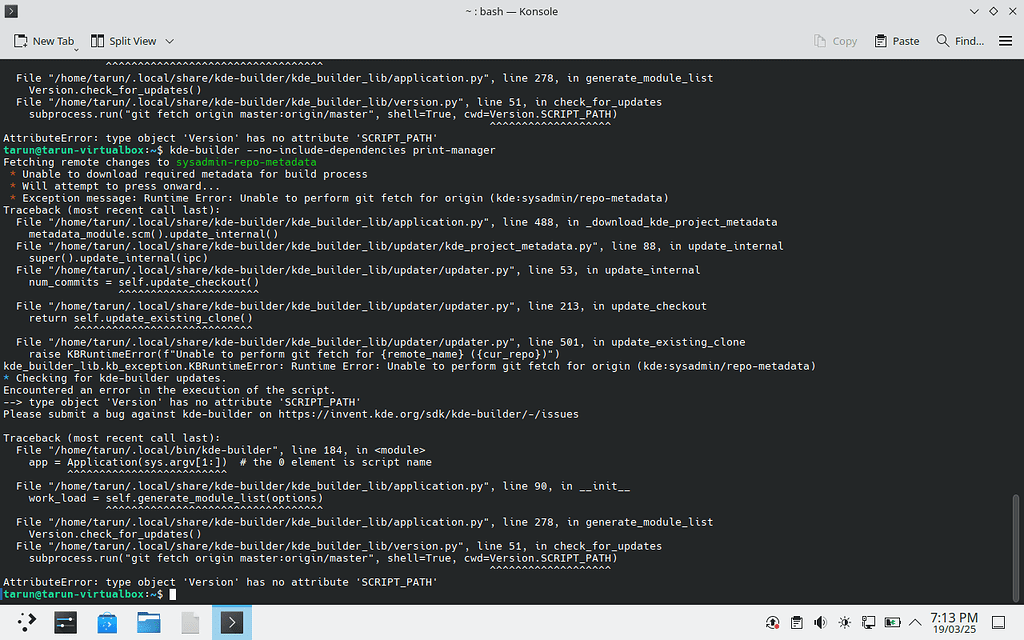Click the Split View icon
This screenshot has height=640, width=1024.
pyautogui.click(x=97, y=41)
